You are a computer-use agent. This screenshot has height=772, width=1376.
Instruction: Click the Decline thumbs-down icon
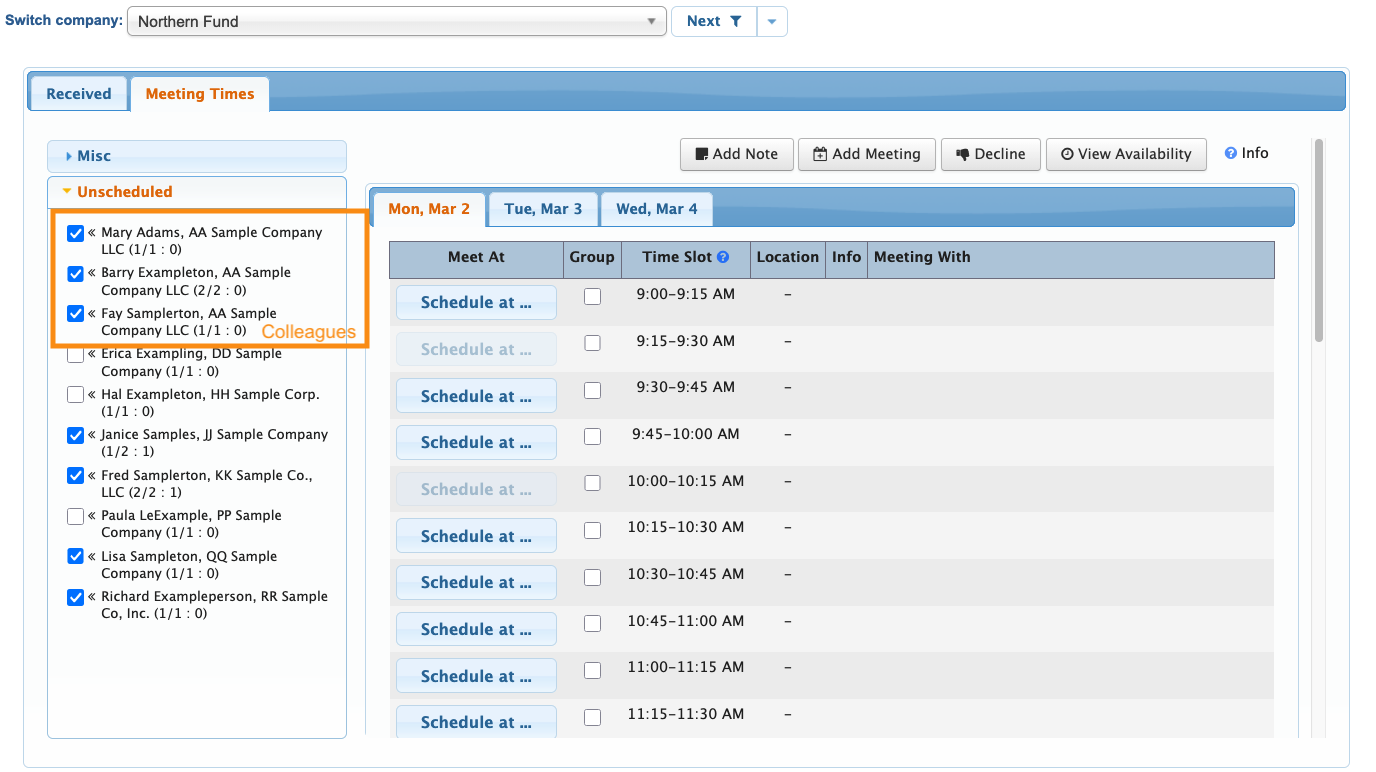(x=963, y=154)
